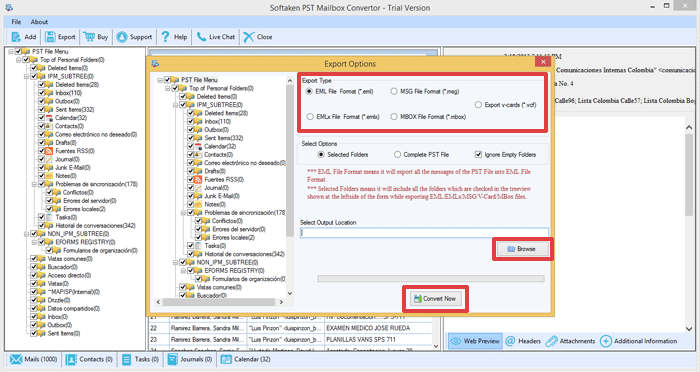Click the Browse button
This screenshot has height=372, width=700.
click(x=522, y=249)
